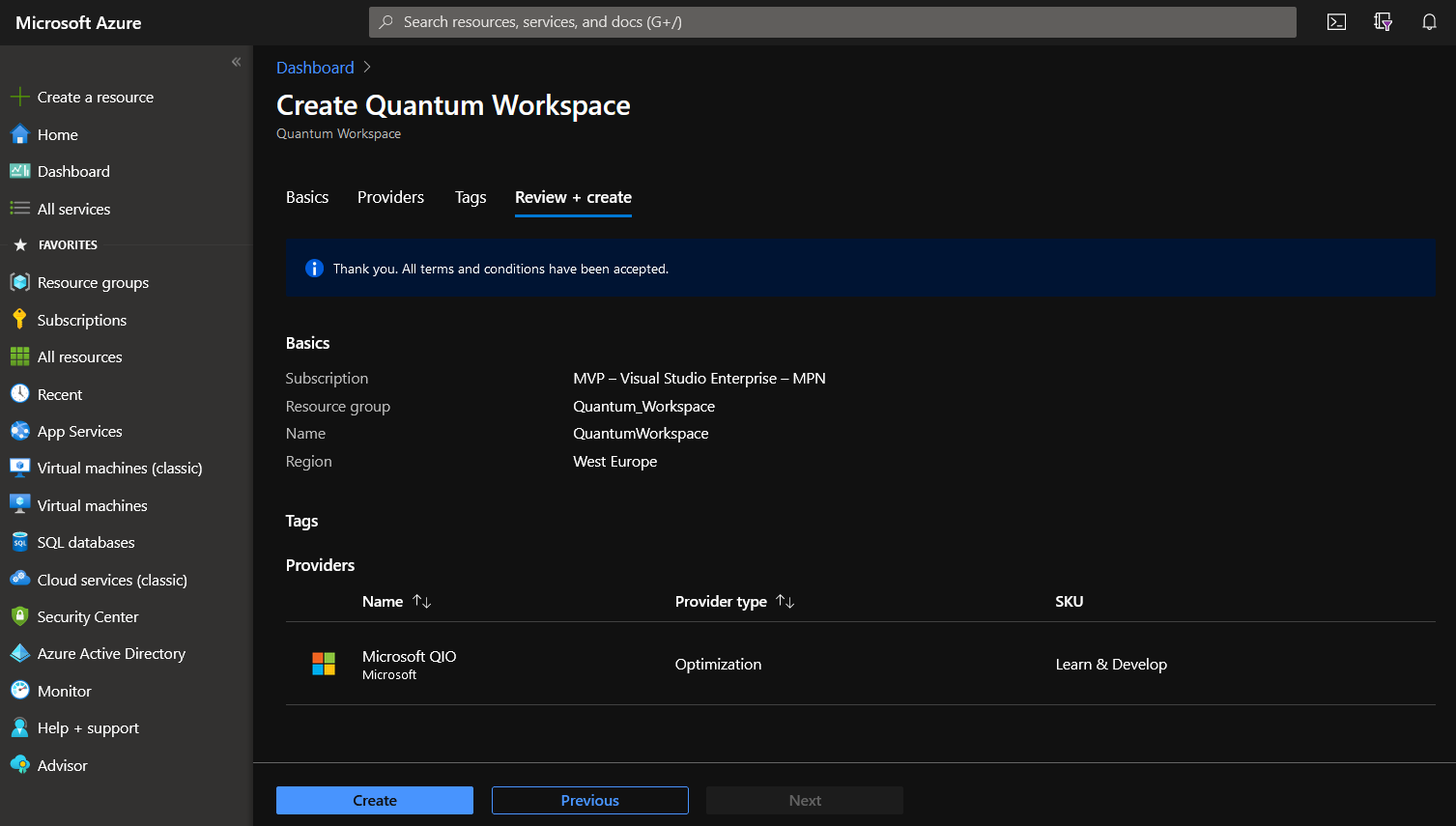Click the Create a resource plus icon
The image size is (1456, 826).
[x=19, y=97]
